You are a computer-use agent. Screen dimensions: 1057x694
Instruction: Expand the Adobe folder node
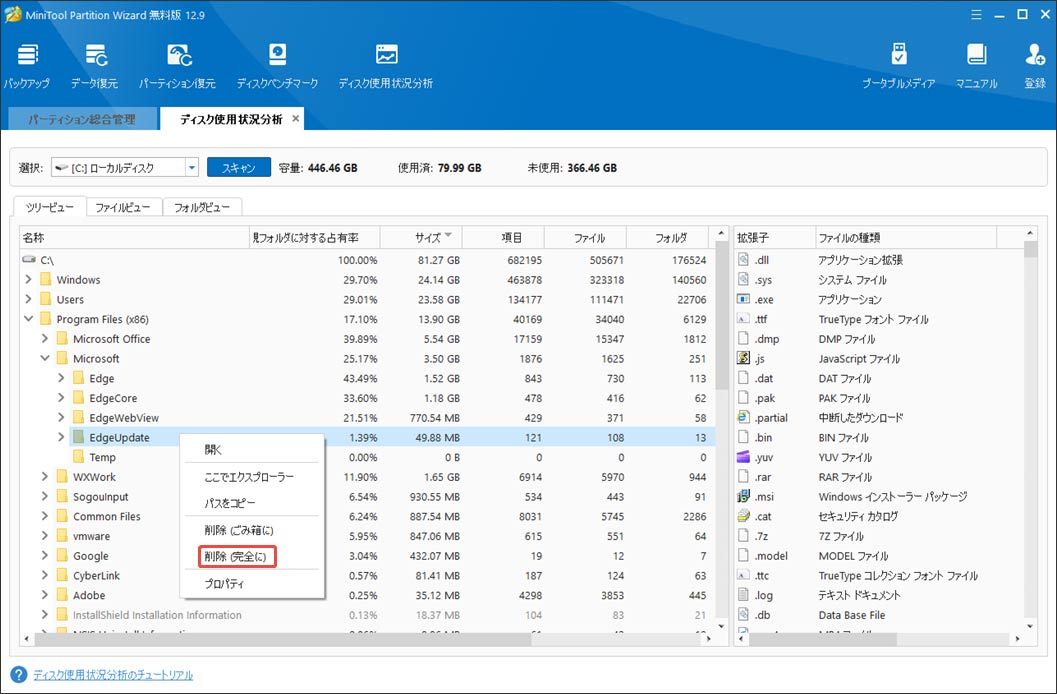click(44, 595)
